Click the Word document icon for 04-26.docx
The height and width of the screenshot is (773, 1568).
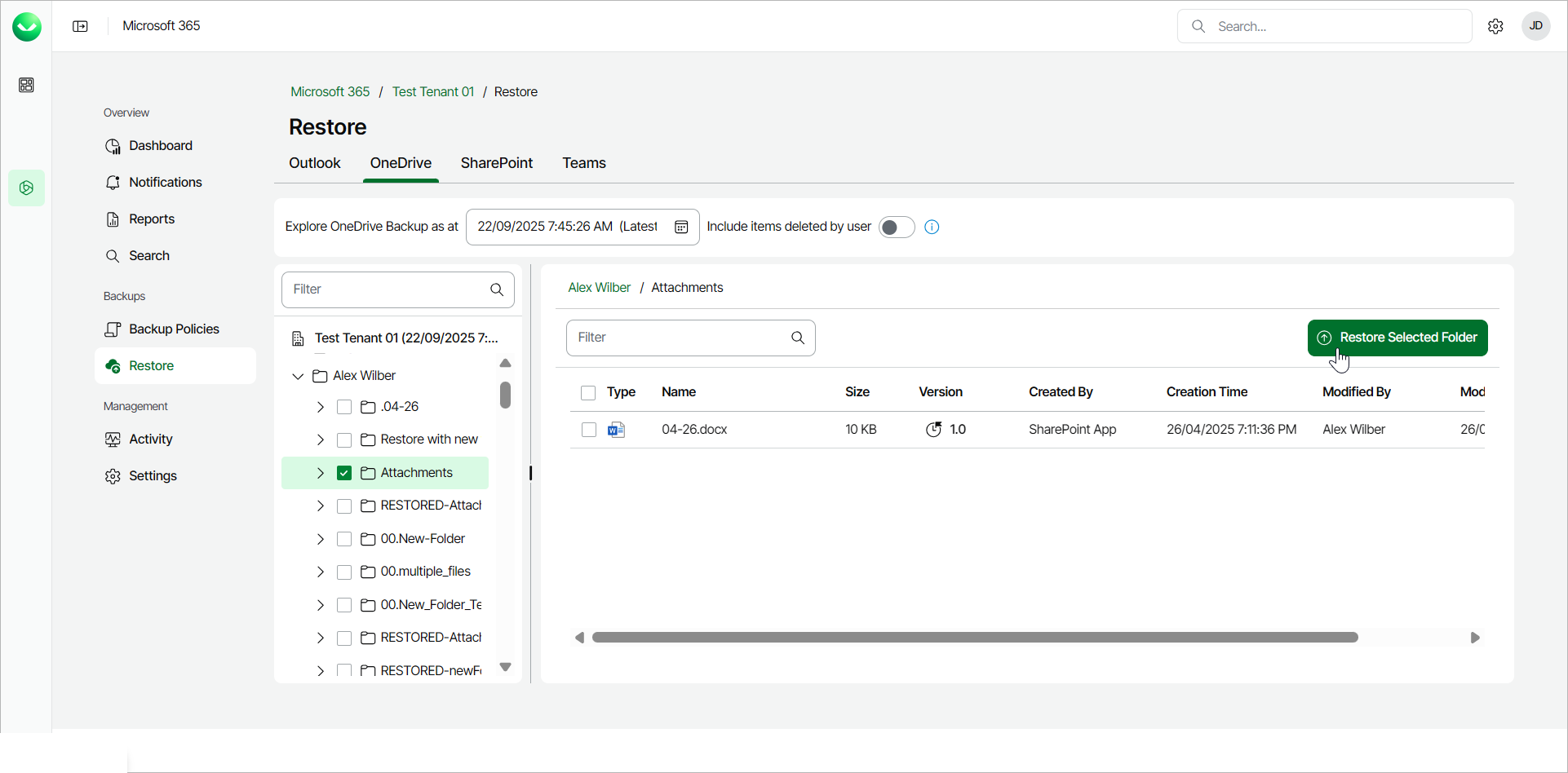(x=616, y=430)
